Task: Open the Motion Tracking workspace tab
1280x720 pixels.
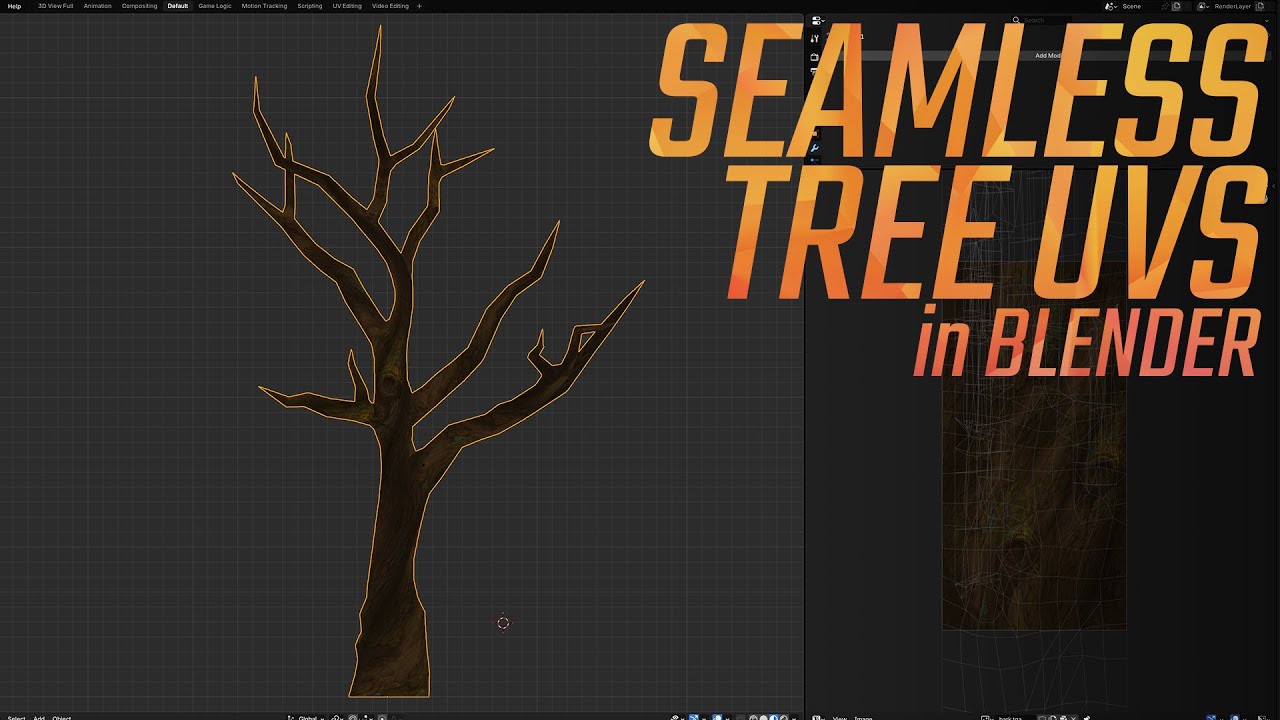Action: 264,6
